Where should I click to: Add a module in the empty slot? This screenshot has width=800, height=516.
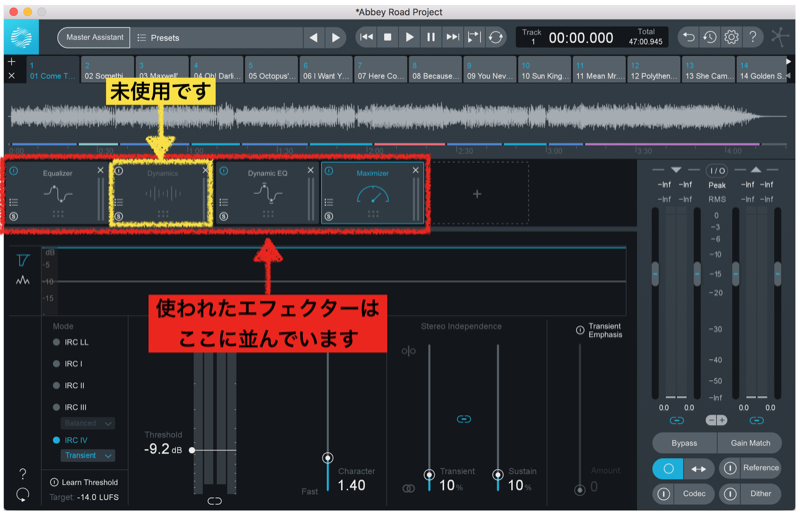477,194
